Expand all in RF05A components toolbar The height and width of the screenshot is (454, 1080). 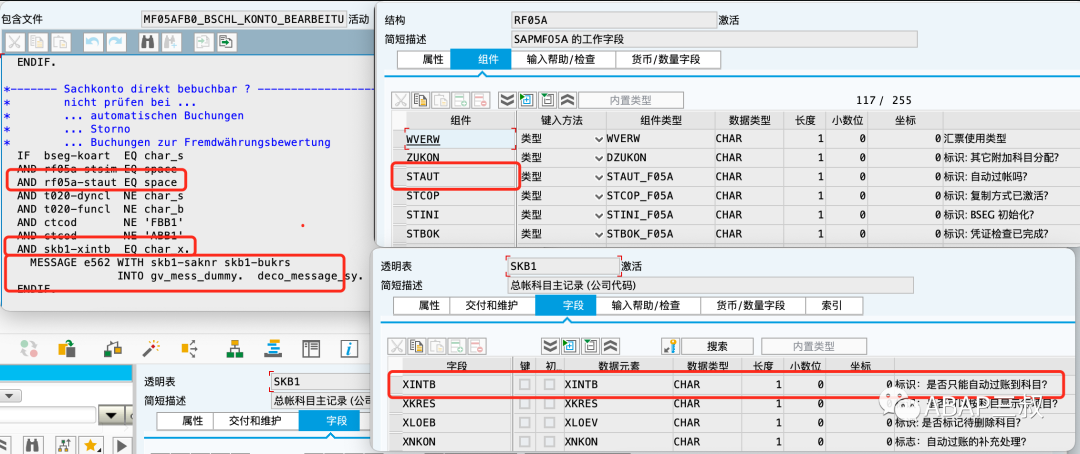click(x=508, y=100)
